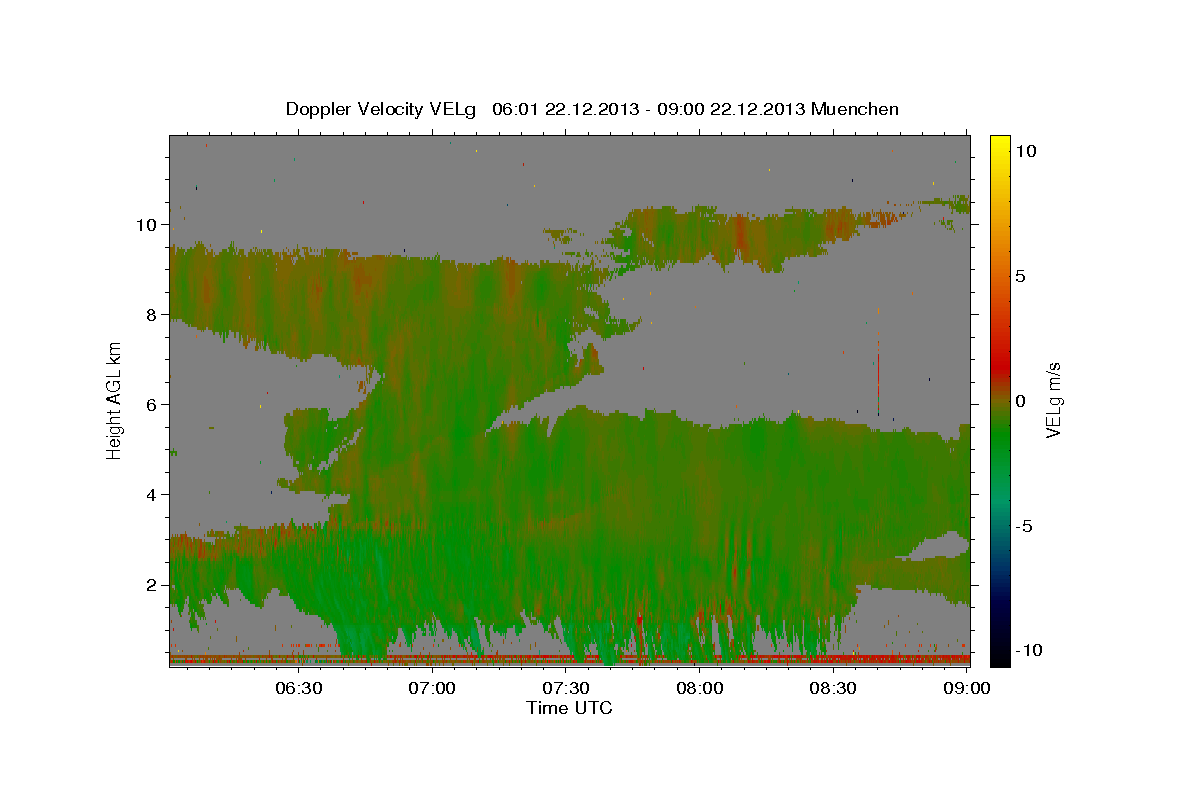
Task: Click the yellow top of the colorbar
Action: pos(999,142)
